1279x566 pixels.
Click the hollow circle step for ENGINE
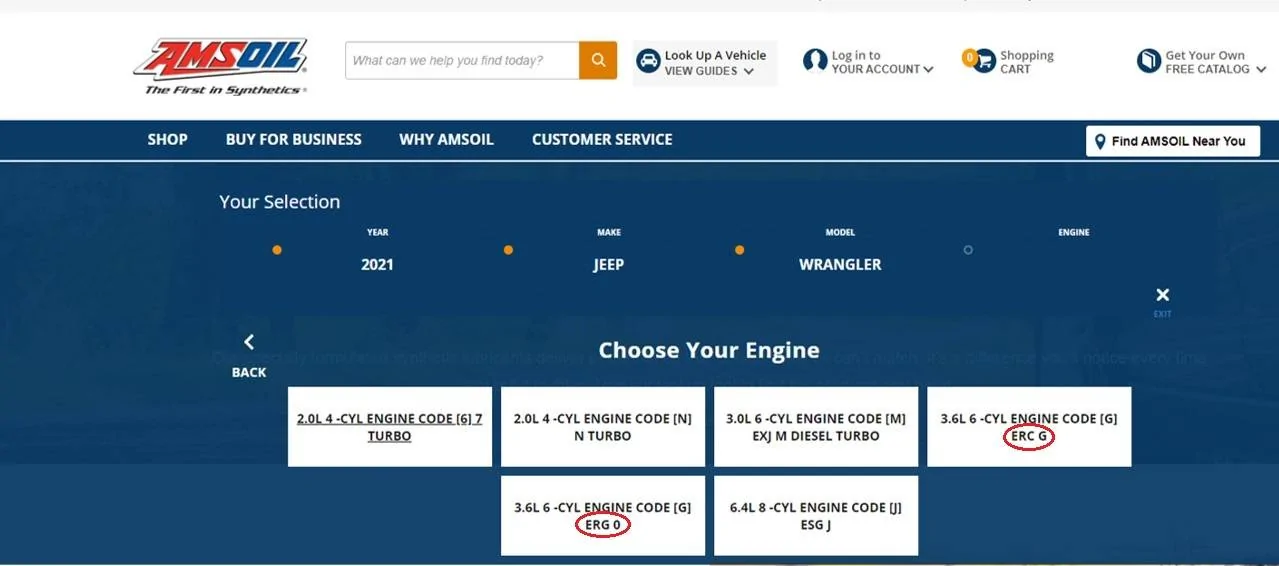pyautogui.click(x=968, y=250)
